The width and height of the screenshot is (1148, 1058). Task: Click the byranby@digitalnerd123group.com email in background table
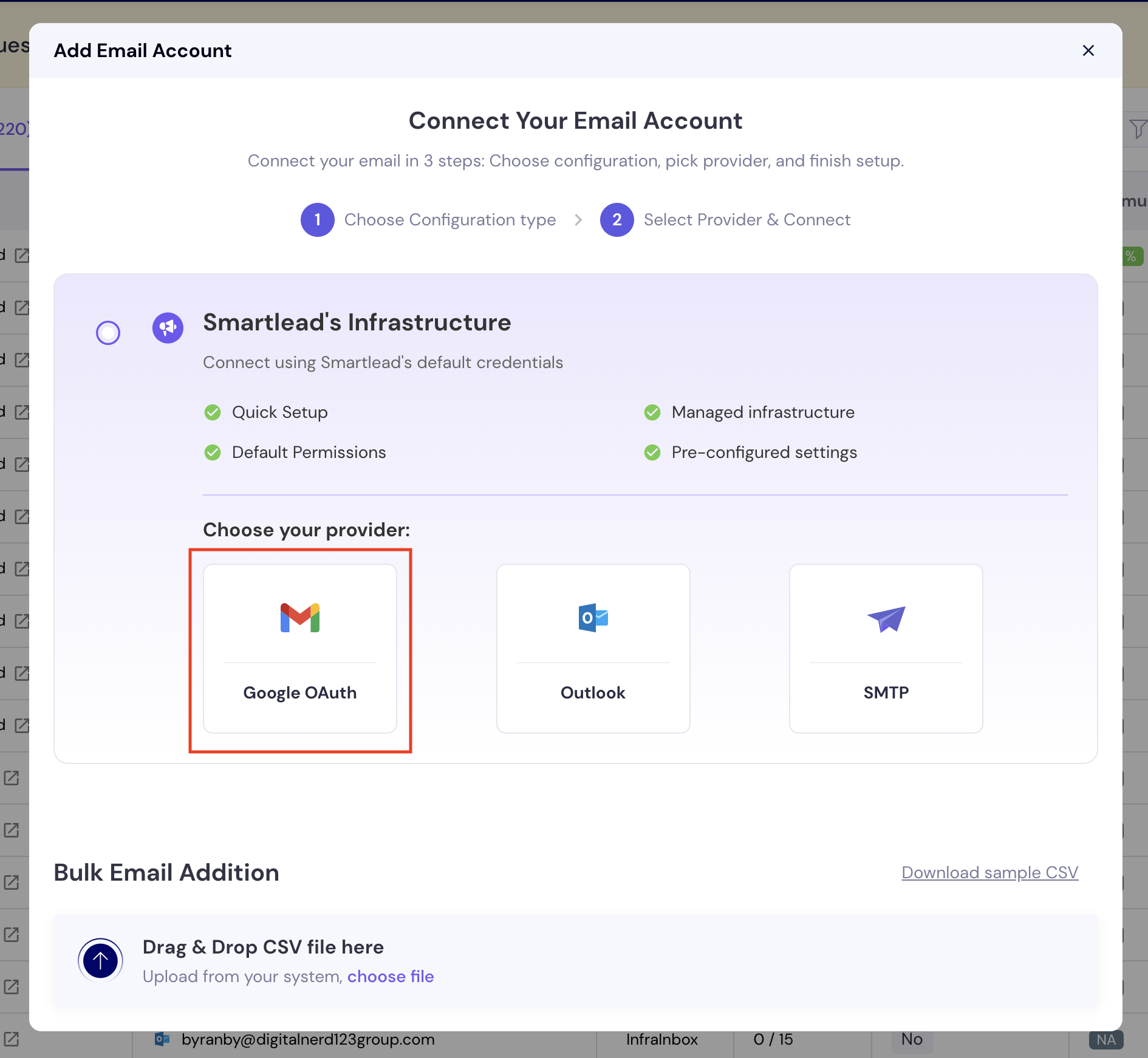(308, 1039)
